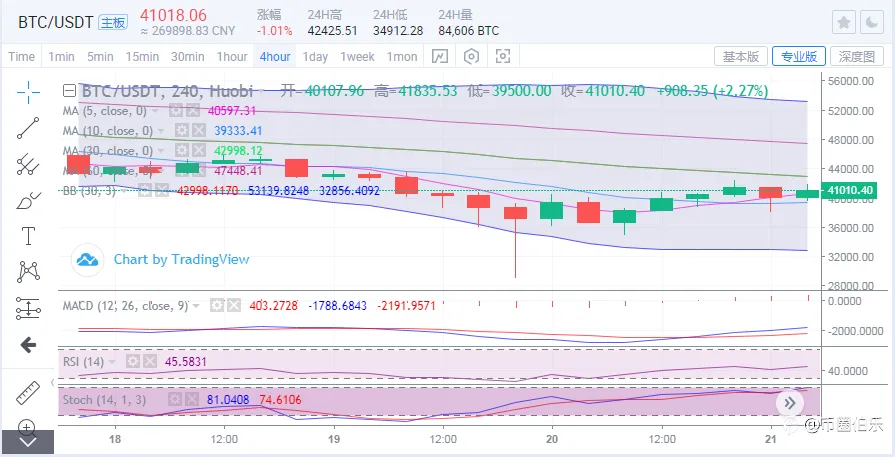Add BTC/USDT to favorites with star icon

pyautogui.click(x=844, y=23)
